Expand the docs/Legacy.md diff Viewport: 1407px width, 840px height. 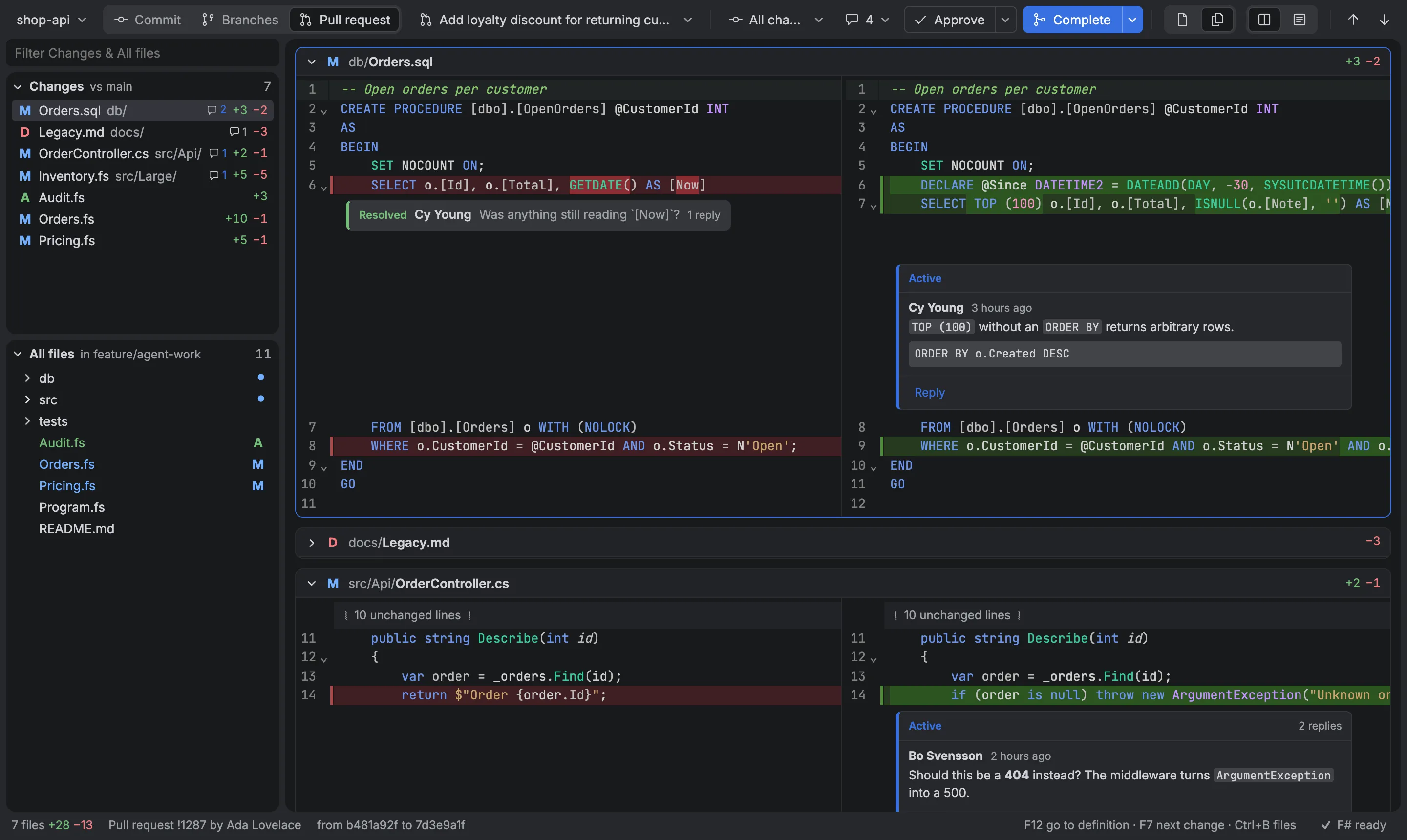(x=311, y=542)
